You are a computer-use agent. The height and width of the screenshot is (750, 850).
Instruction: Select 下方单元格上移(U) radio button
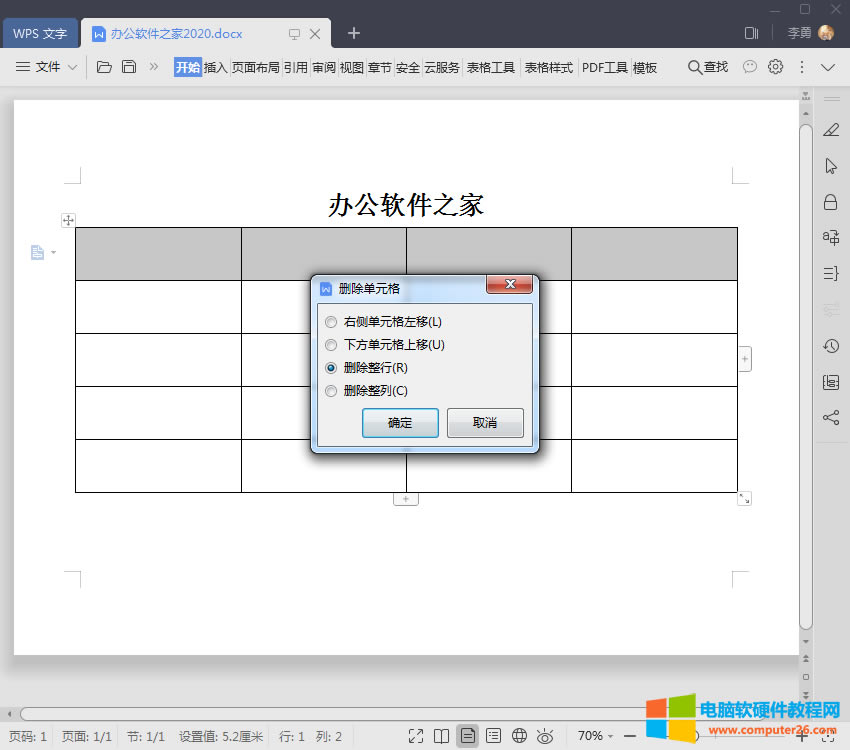coord(331,345)
